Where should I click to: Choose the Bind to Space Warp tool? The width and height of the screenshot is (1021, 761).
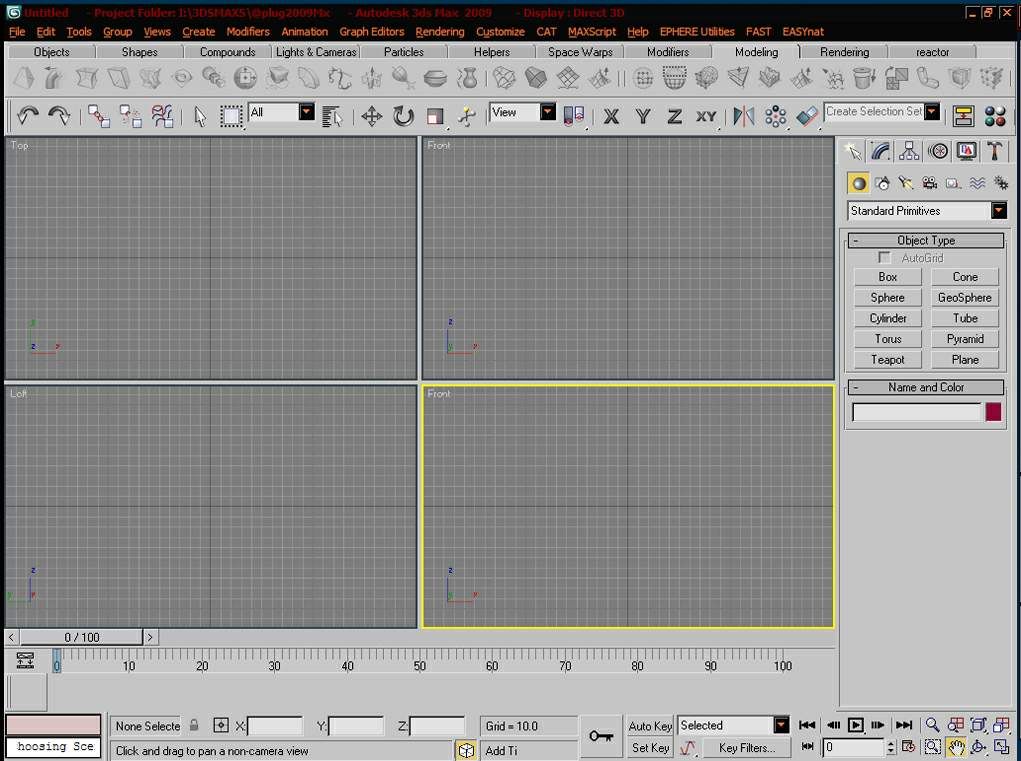(x=162, y=116)
